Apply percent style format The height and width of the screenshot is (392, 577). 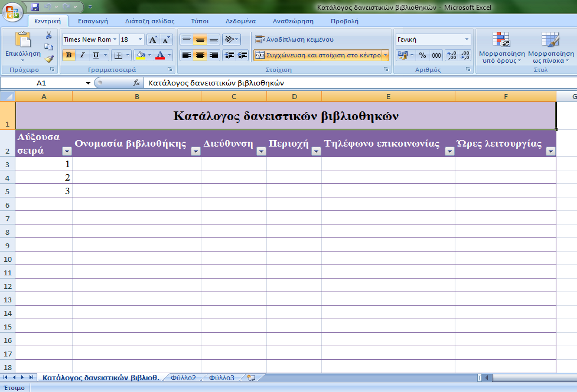tap(422, 55)
